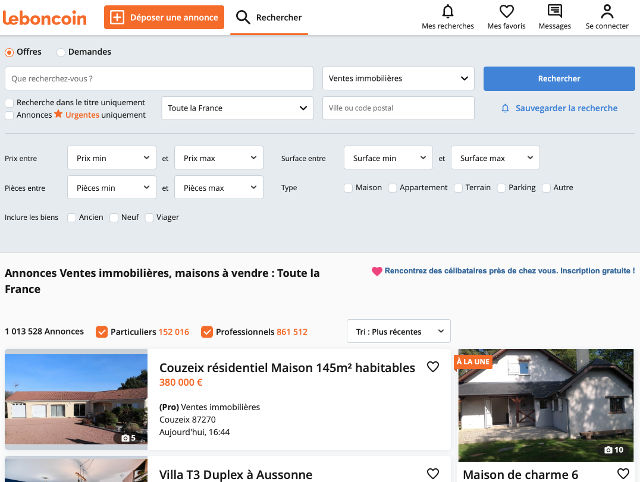Screen dimensions: 640x482
Task: Open the Surface max dropdown
Action: [x=495, y=158]
